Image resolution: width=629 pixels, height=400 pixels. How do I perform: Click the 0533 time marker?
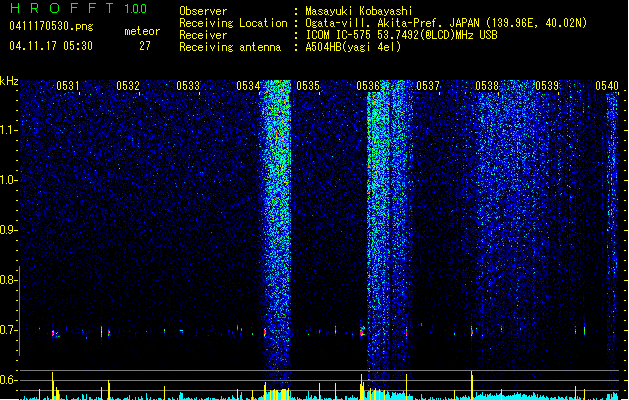click(188, 86)
